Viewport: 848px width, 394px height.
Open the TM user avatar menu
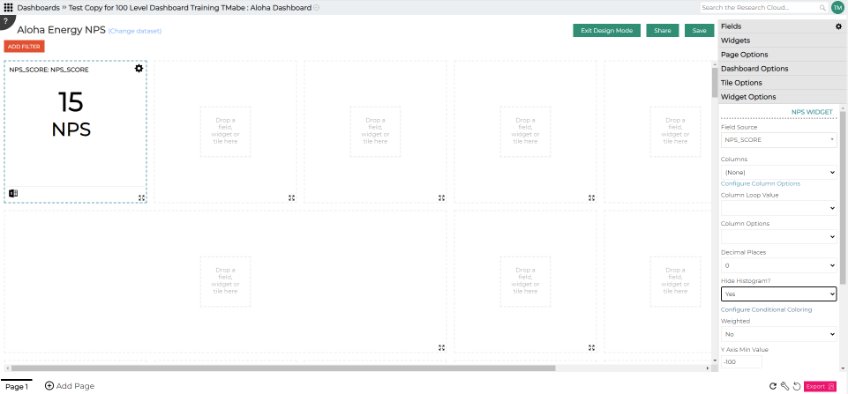point(837,8)
